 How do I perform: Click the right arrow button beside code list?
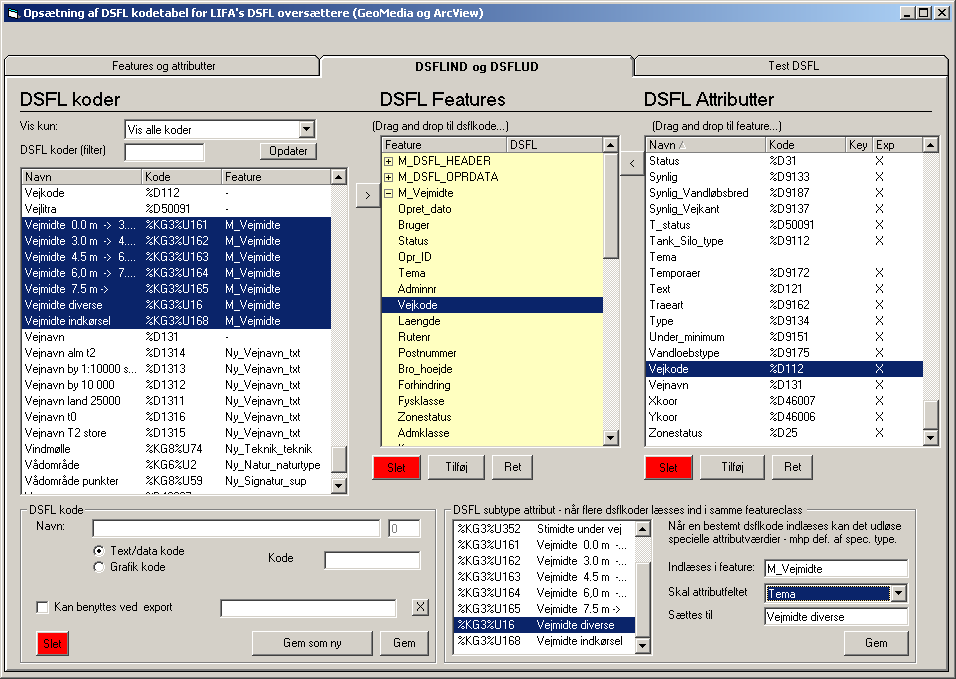(367, 193)
